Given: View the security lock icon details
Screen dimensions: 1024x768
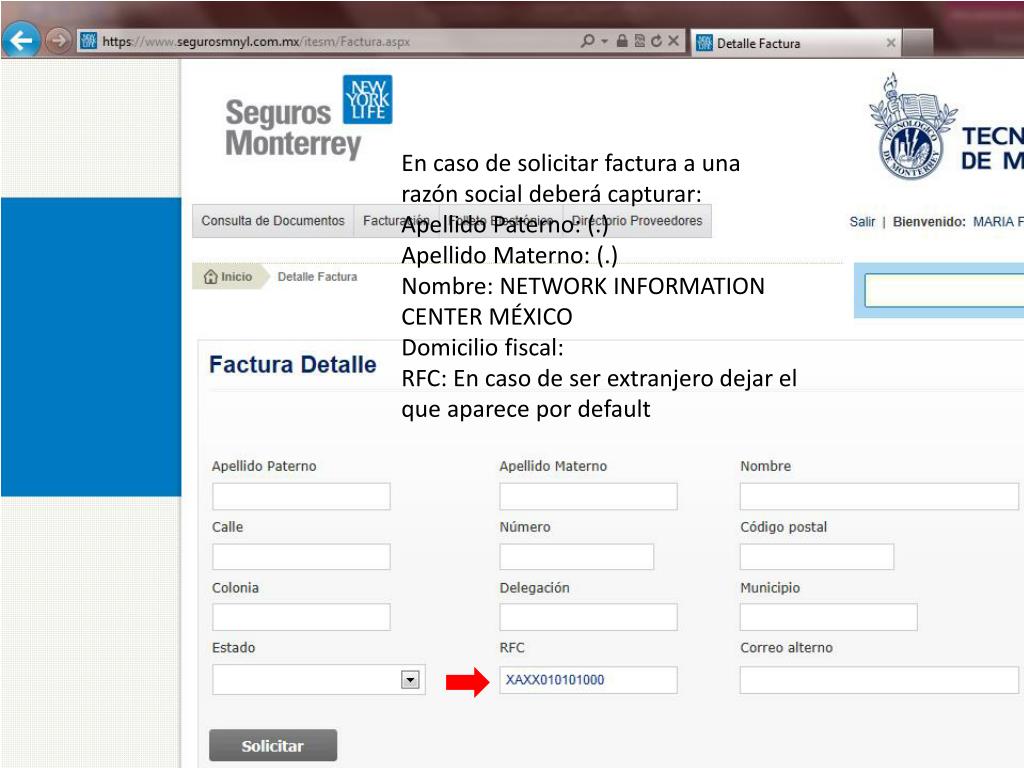Looking at the screenshot, I should pos(622,40).
